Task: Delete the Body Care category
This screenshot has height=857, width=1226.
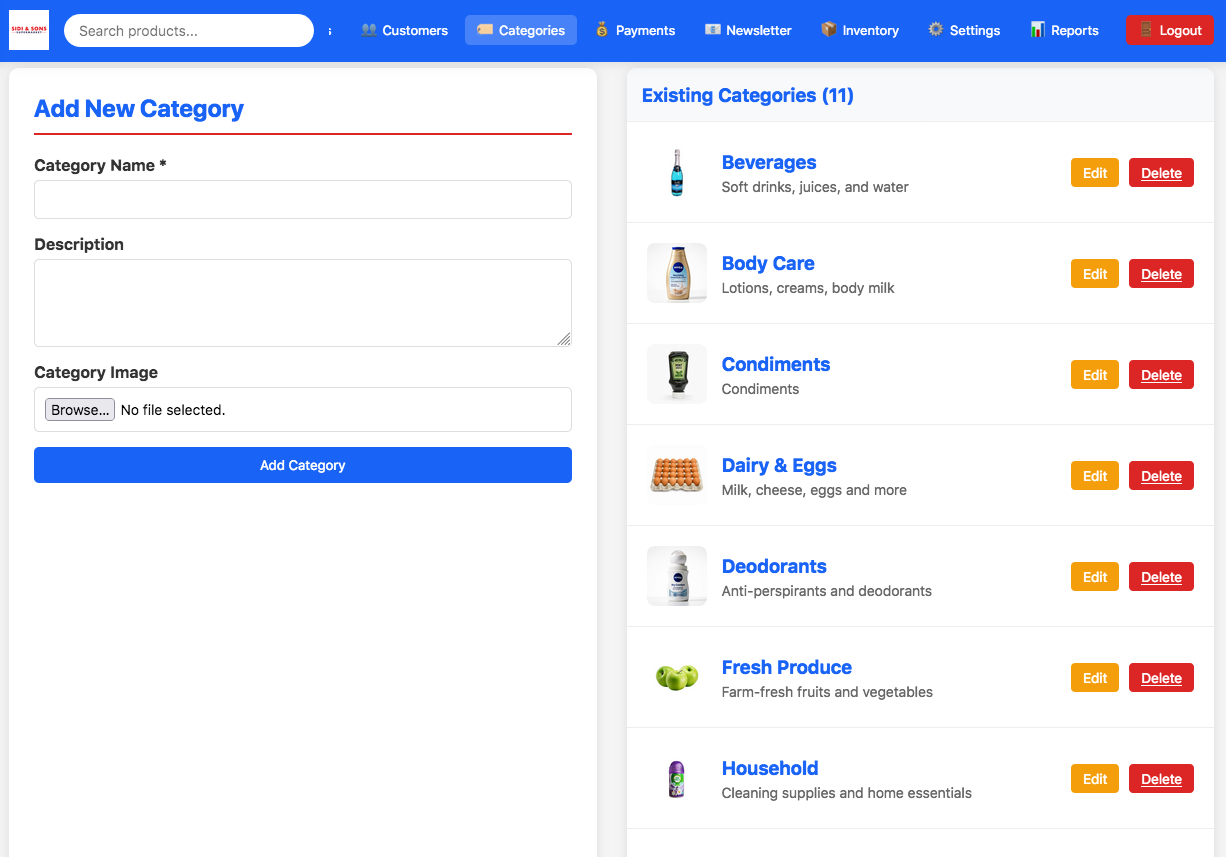Action: pyautogui.click(x=1161, y=274)
